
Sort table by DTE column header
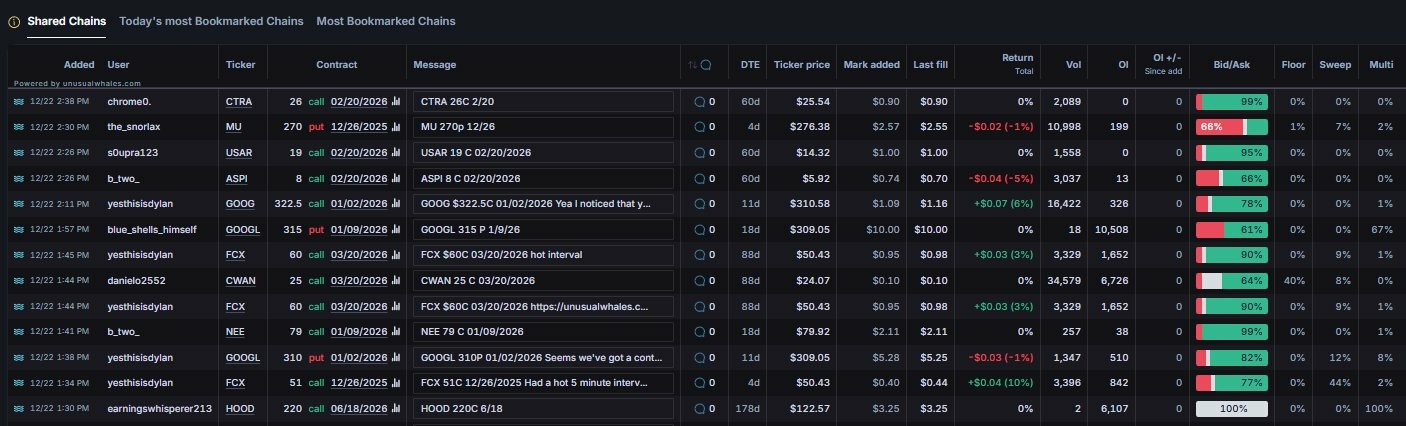749,65
